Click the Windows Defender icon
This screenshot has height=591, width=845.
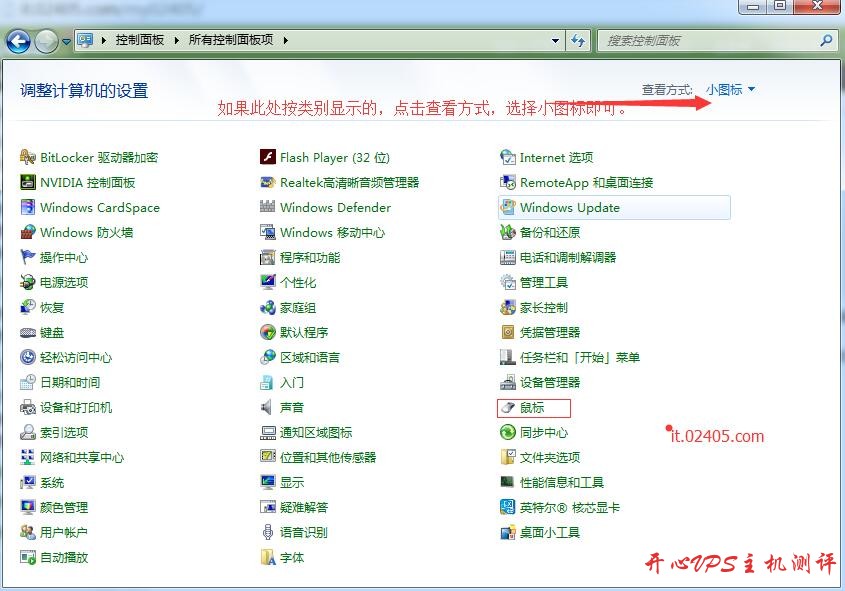tap(268, 207)
